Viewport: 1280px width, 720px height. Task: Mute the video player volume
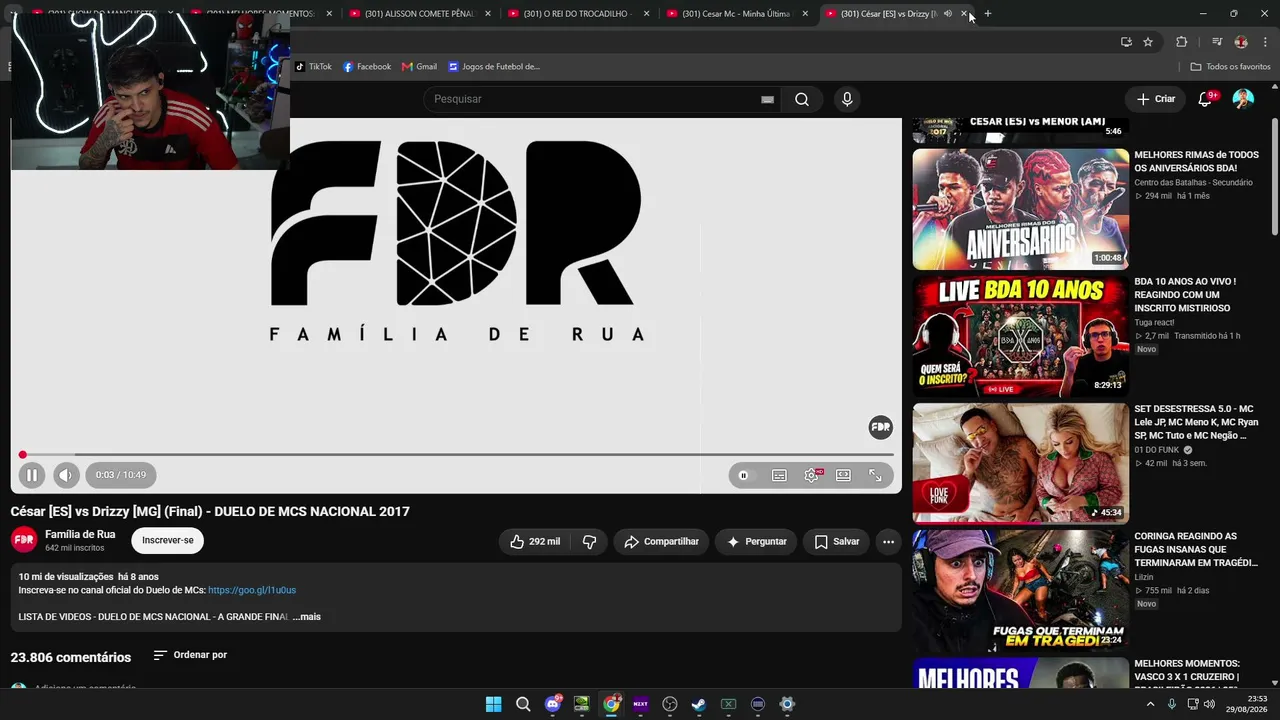point(66,475)
